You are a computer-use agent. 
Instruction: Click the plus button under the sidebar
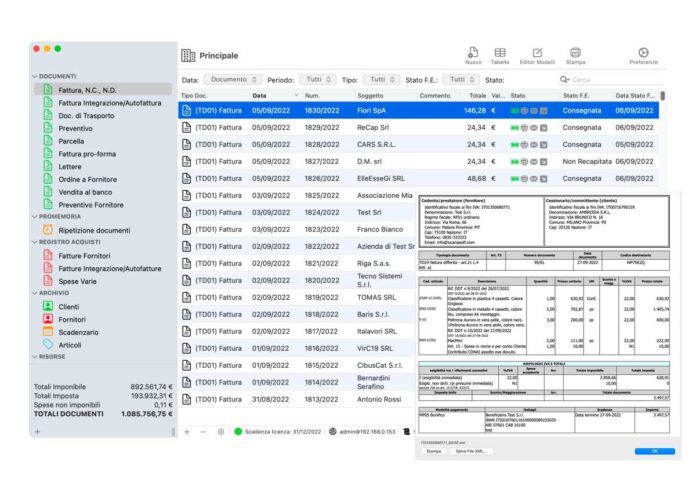click(x=37, y=431)
